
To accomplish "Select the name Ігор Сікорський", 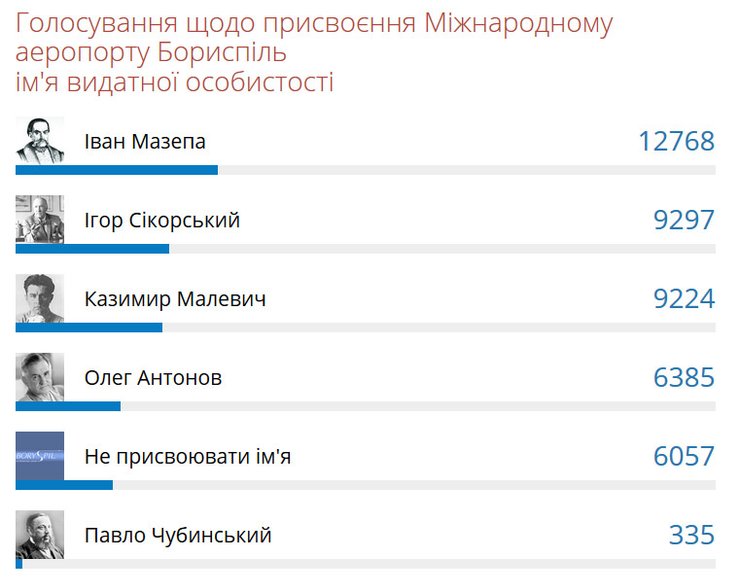I will tap(162, 220).
